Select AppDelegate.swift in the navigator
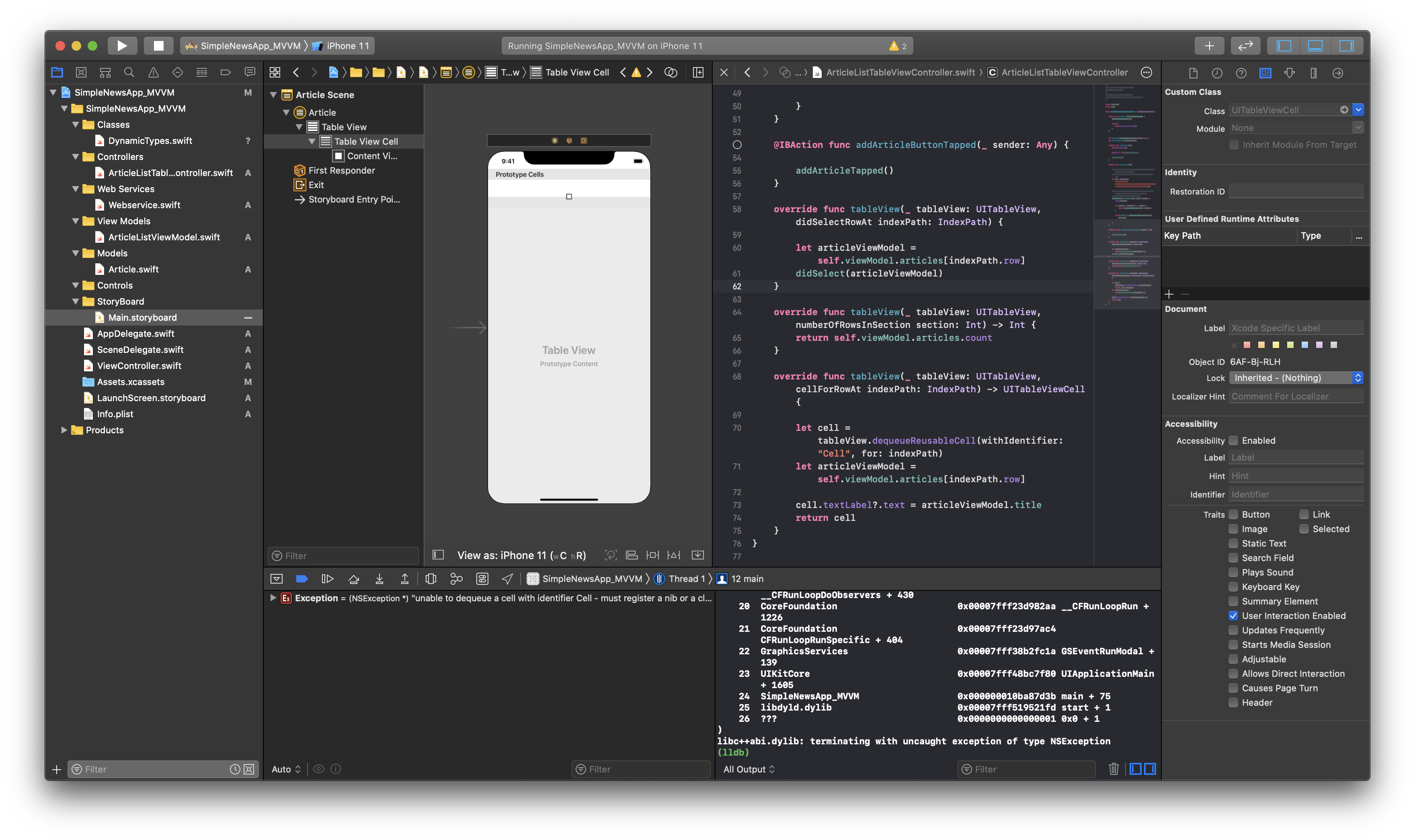 135,334
